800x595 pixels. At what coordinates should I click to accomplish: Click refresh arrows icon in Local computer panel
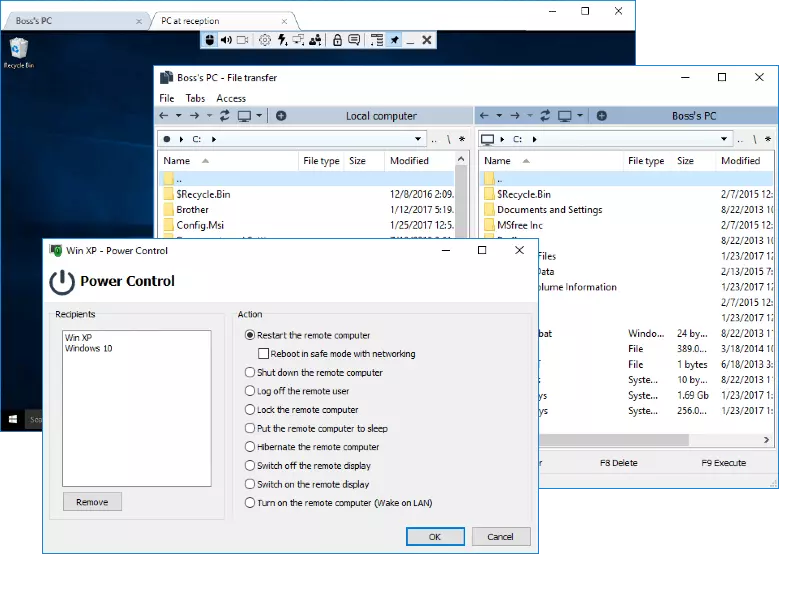[225, 116]
